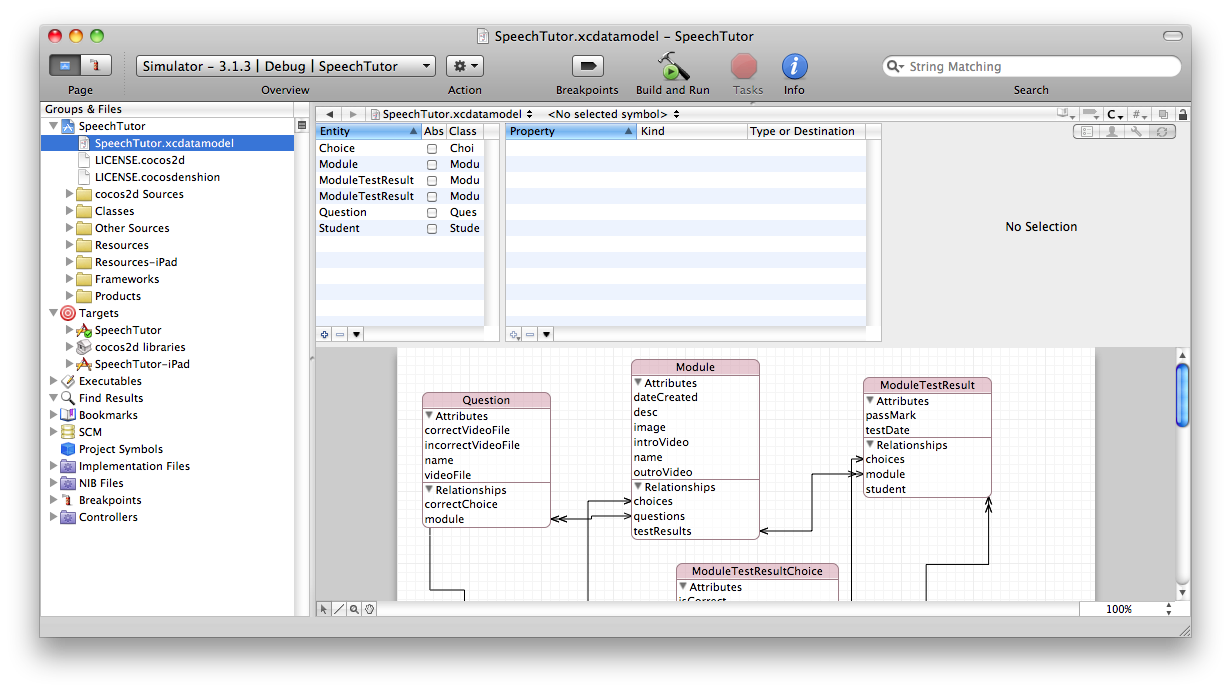The width and height of the screenshot is (1231, 692).
Task: Sort by the Property column header
Action: coord(571,131)
